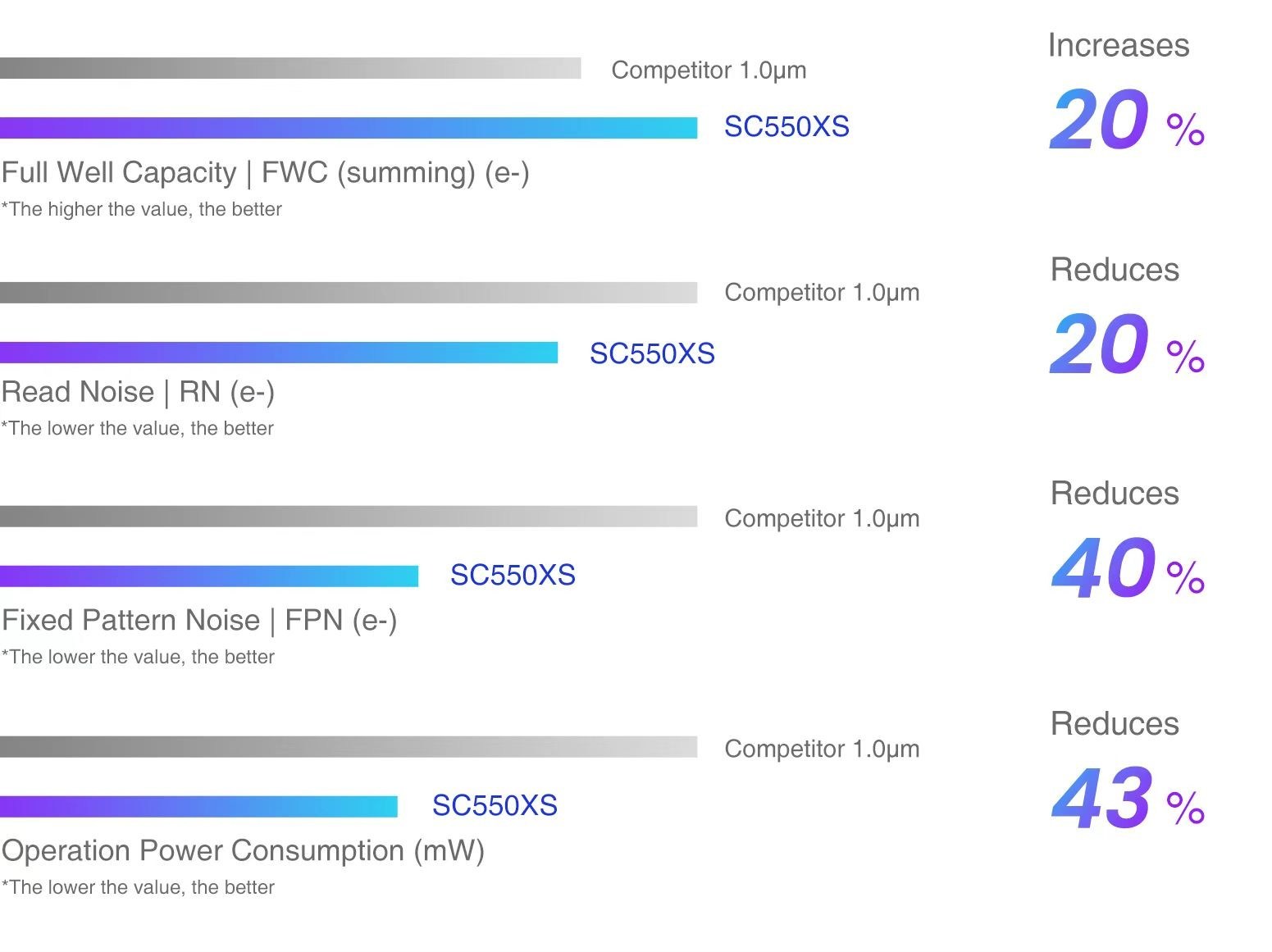The image size is (1272, 952).
Task: Click the Competitor 1.0µm label beside the Full Well Capacity bar
Action: coord(709,71)
